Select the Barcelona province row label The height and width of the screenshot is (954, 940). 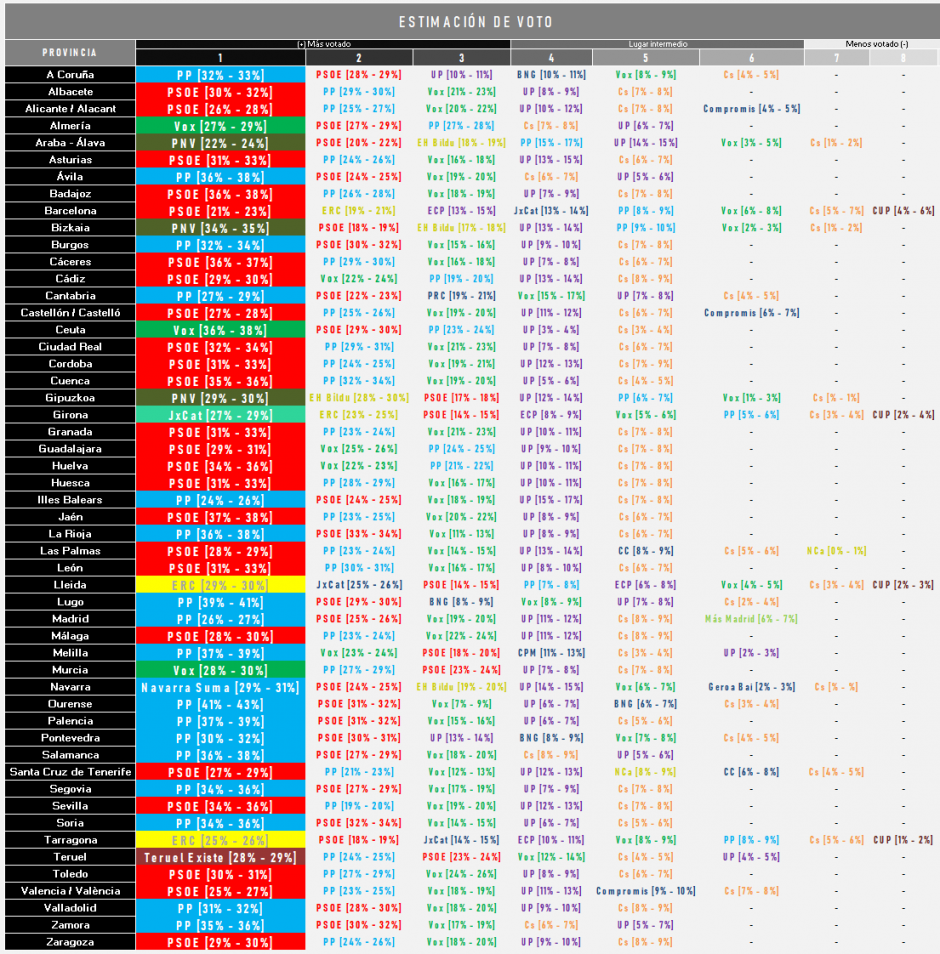(x=70, y=211)
